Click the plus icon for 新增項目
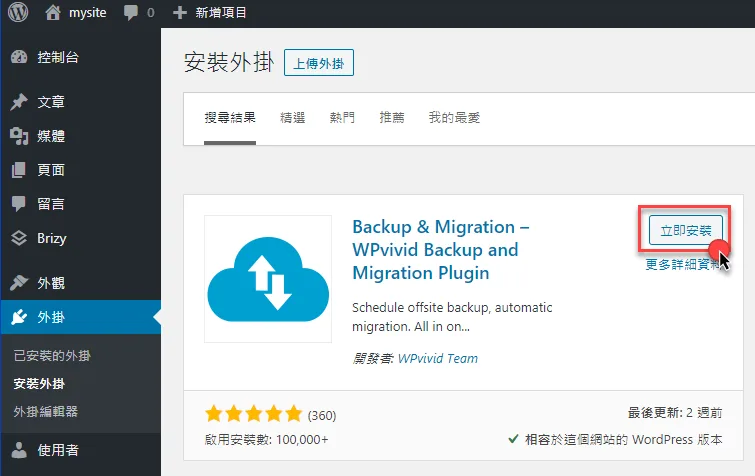The height and width of the screenshot is (476, 755). tap(180, 13)
